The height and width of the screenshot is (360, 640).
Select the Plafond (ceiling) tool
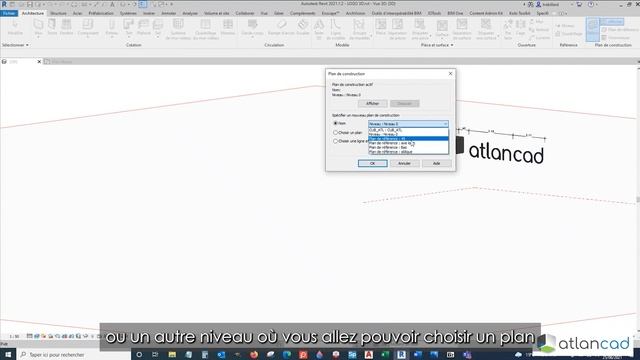point(143,27)
